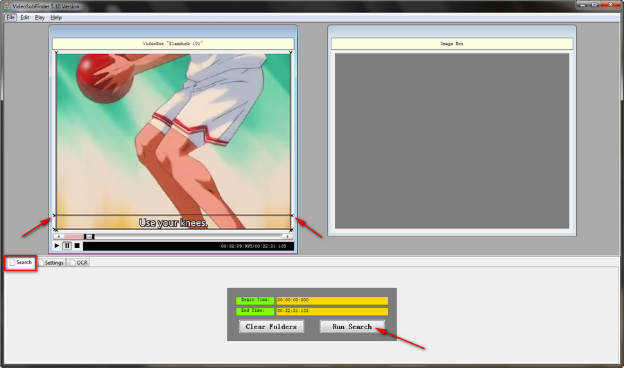Screen dimensions: 624x369
Task: Click the Begin Time input field
Action: [332, 300]
